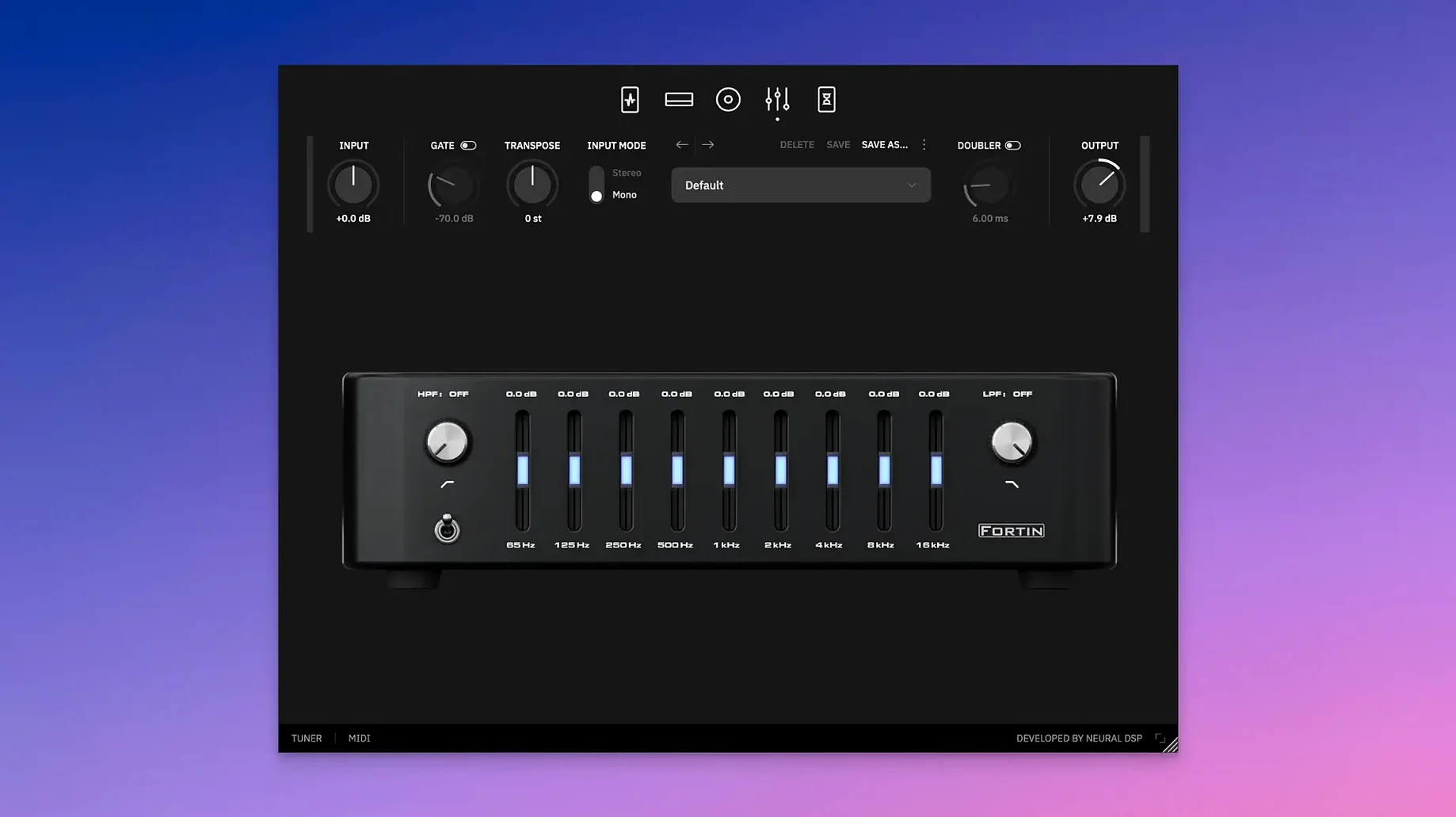Flip the EQ power toggle switch
1456x817 pixels.
pos(447,528)
